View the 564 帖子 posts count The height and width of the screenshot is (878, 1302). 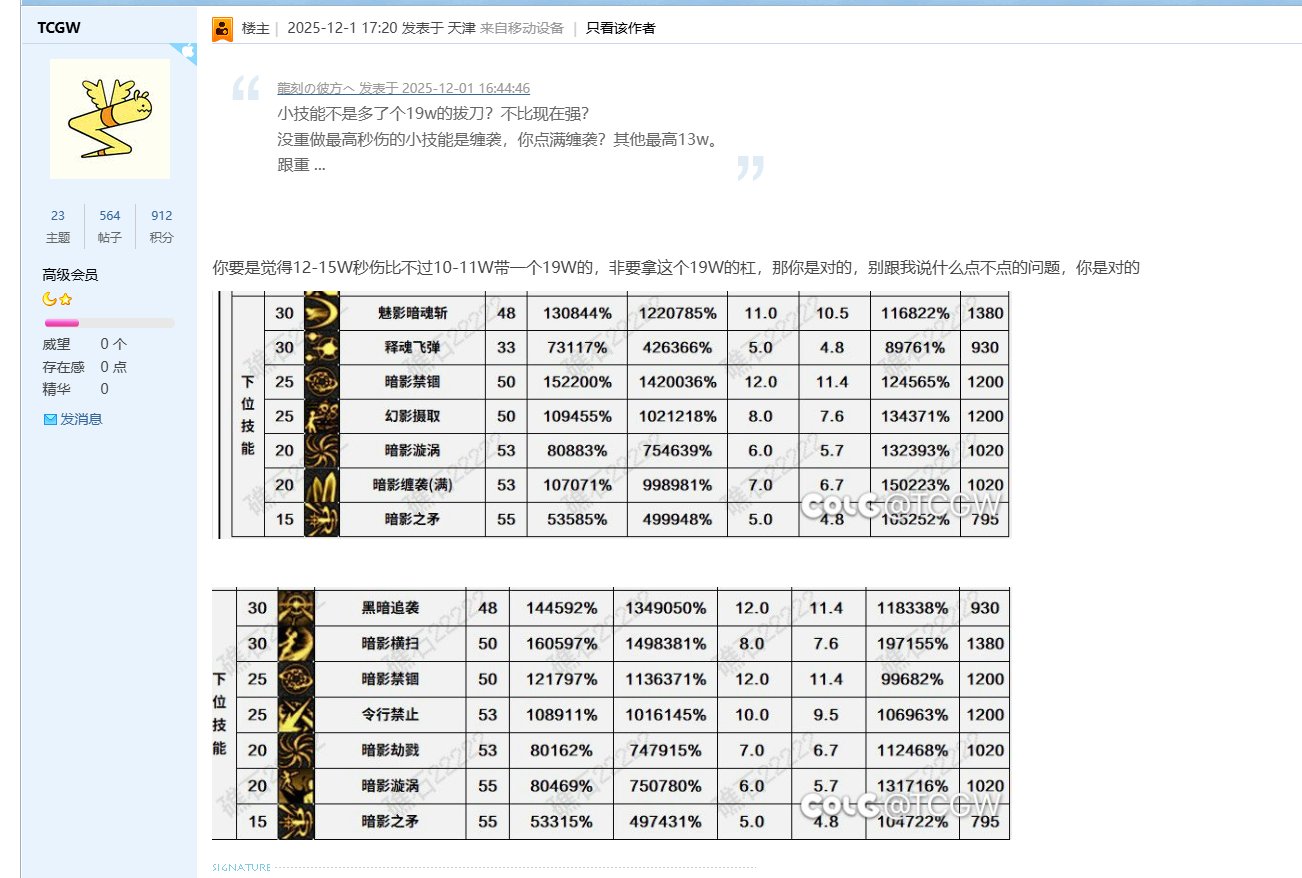point(110,226)
